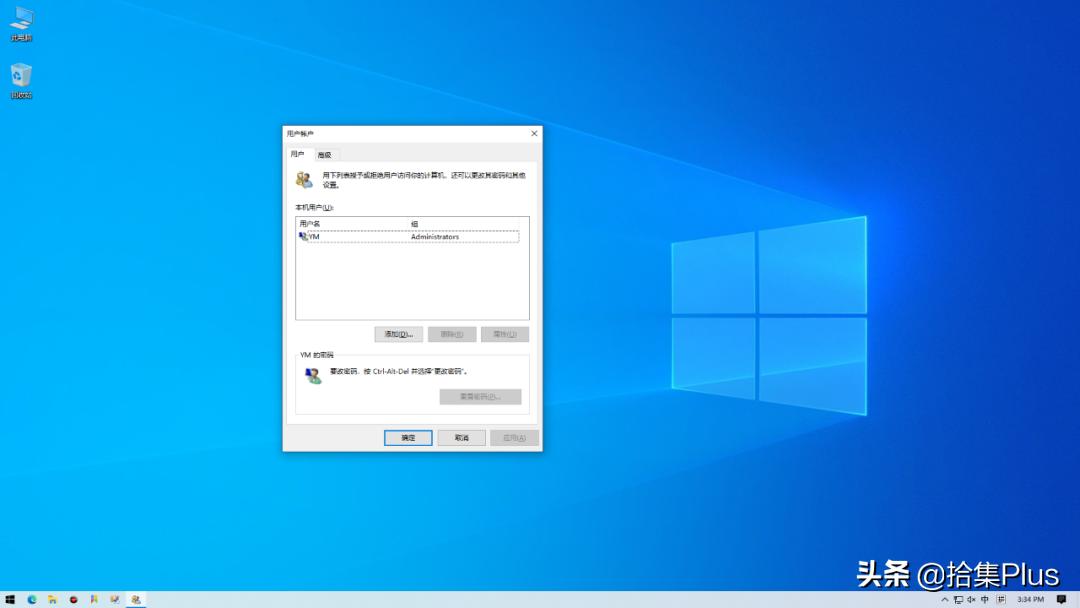Click the 添加 (Add) button
Image resolution: width=1080 pixels, height=608 pixels.
(398, 333)
